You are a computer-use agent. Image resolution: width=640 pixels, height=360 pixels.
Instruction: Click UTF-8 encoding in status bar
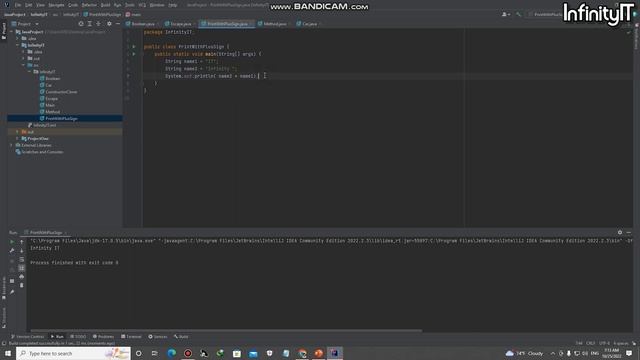coord(604,343)
